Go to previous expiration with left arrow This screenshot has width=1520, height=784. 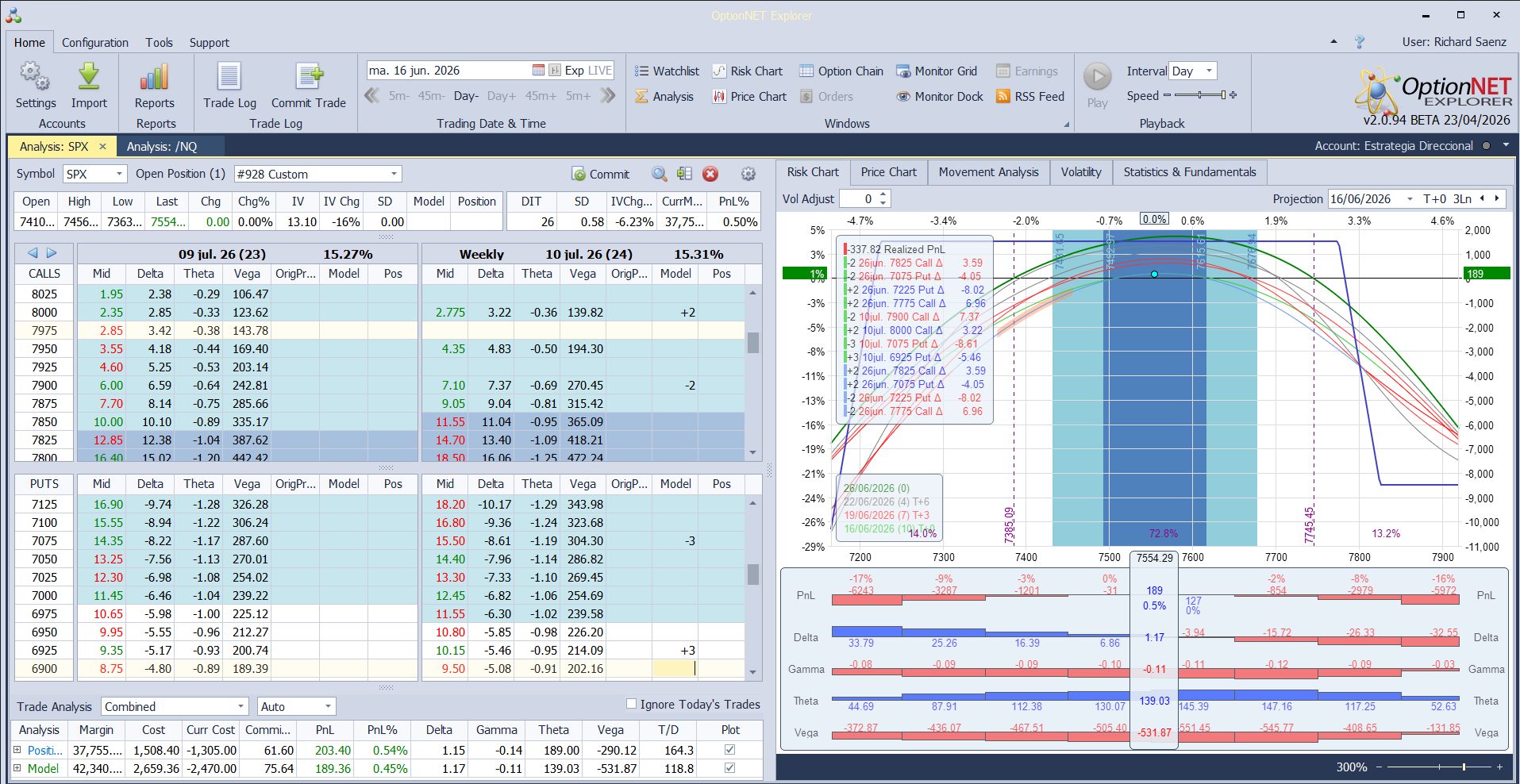coord(33,253)
